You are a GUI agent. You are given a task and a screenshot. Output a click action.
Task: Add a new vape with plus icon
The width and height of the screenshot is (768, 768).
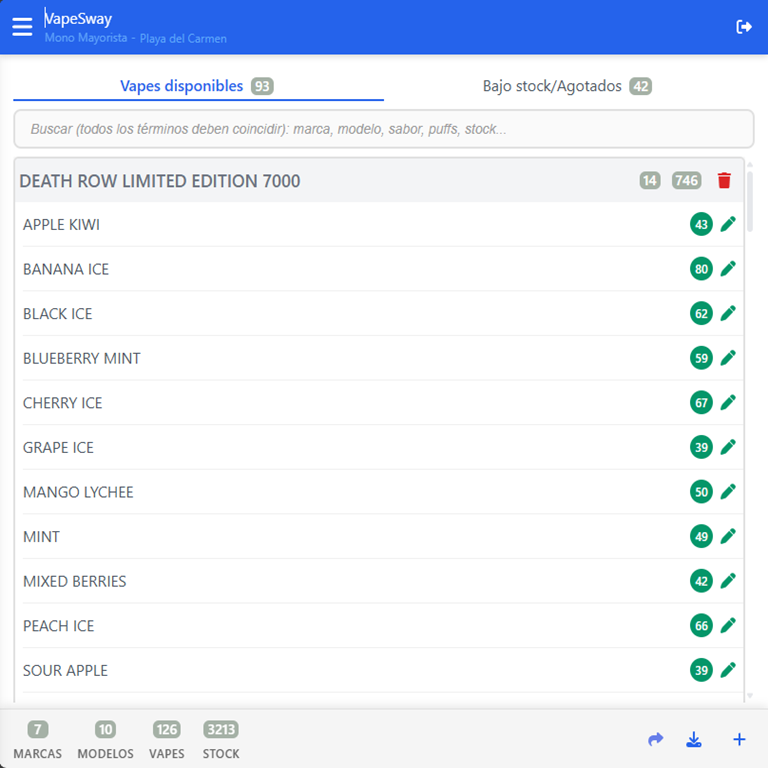[739, 740]
